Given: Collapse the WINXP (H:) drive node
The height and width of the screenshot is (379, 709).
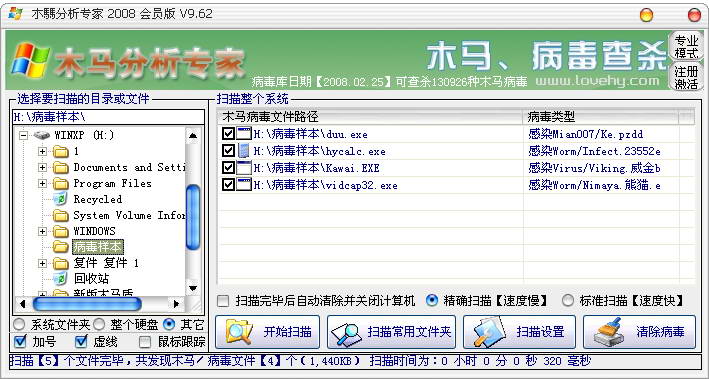Looking at the screenshot, I should click(24, 135).
